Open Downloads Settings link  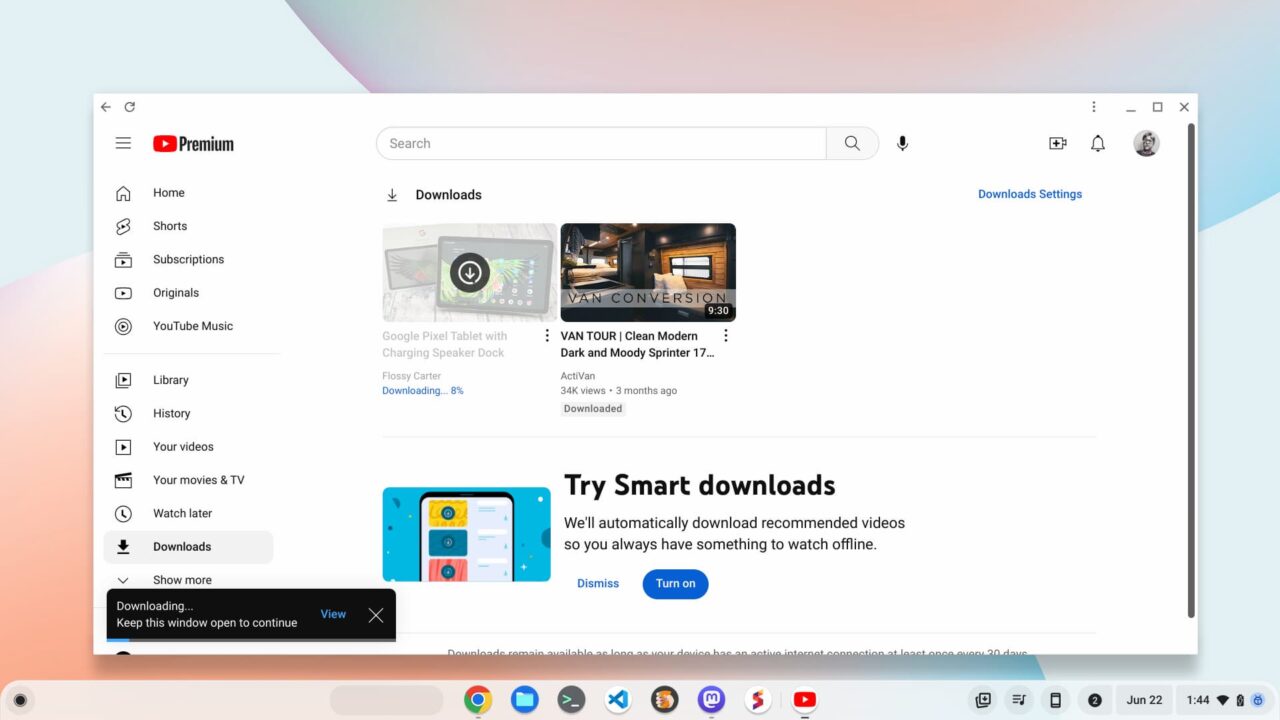coord(1030,194)
